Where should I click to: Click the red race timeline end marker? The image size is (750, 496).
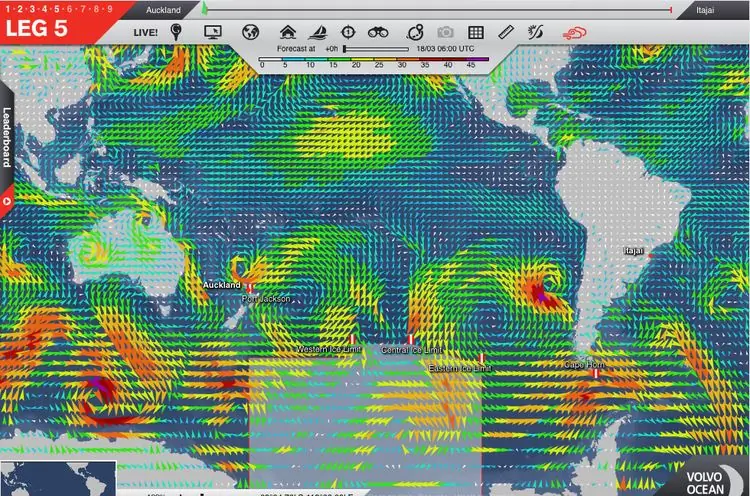point(671,10)
